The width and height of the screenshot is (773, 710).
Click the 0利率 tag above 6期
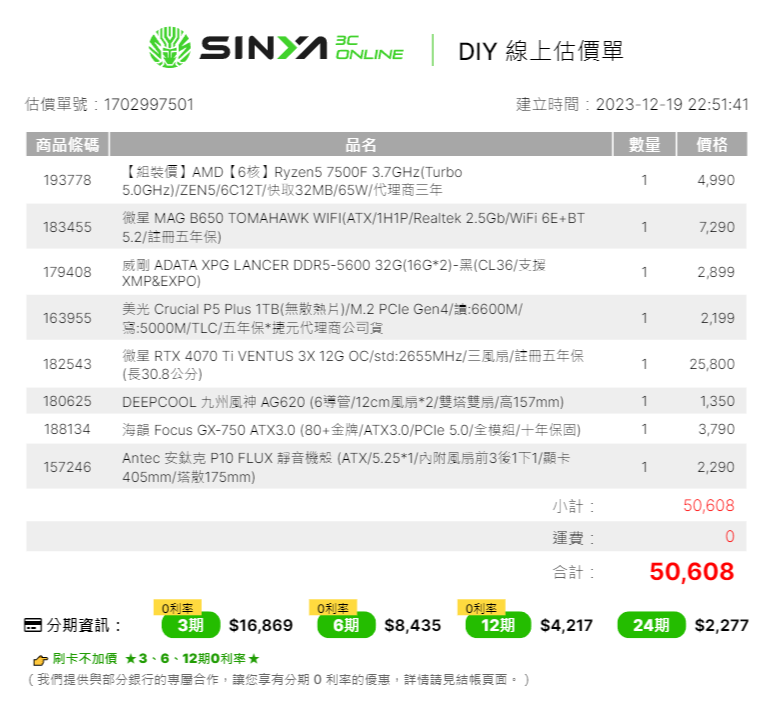coord(333,607)
